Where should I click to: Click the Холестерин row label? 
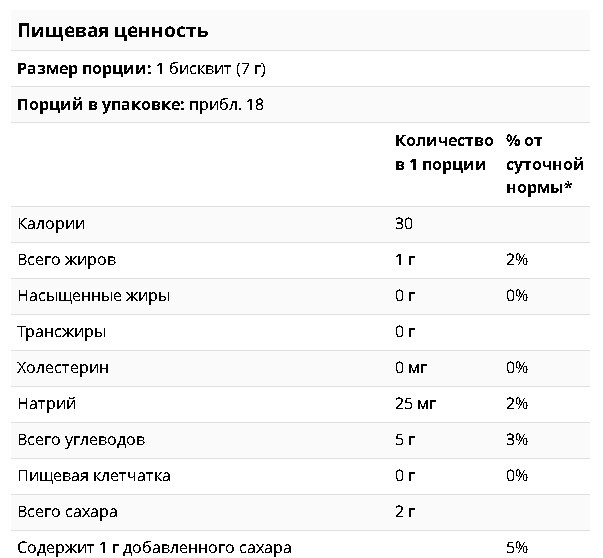[63, 368]
